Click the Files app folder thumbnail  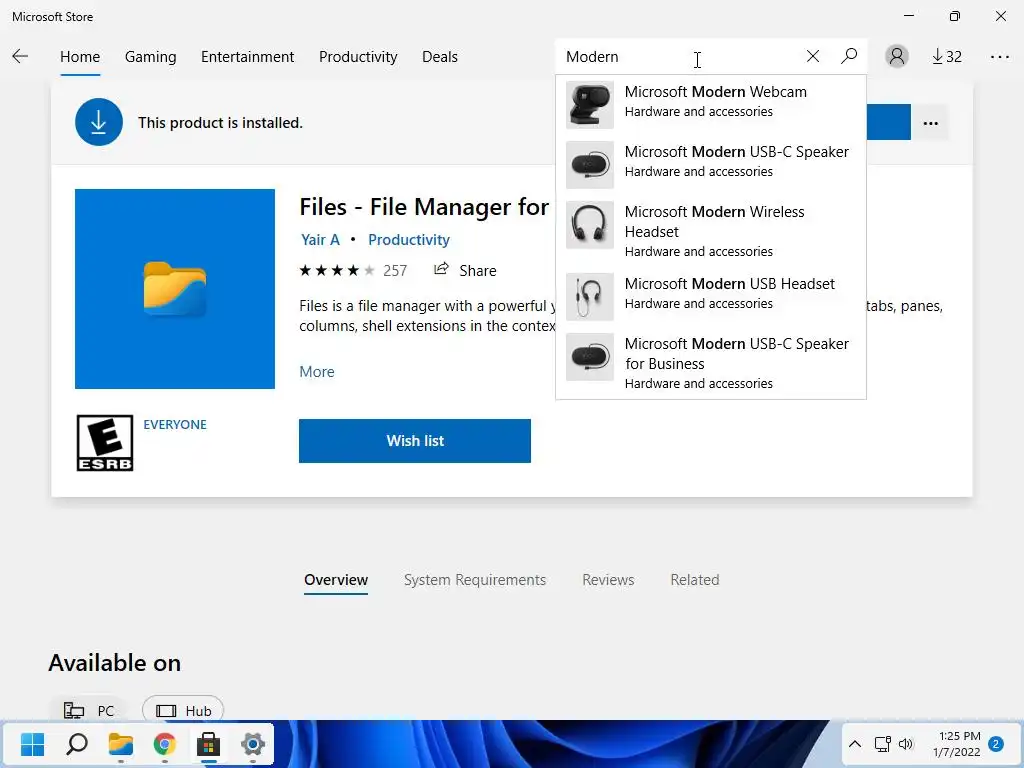(175, 289)
